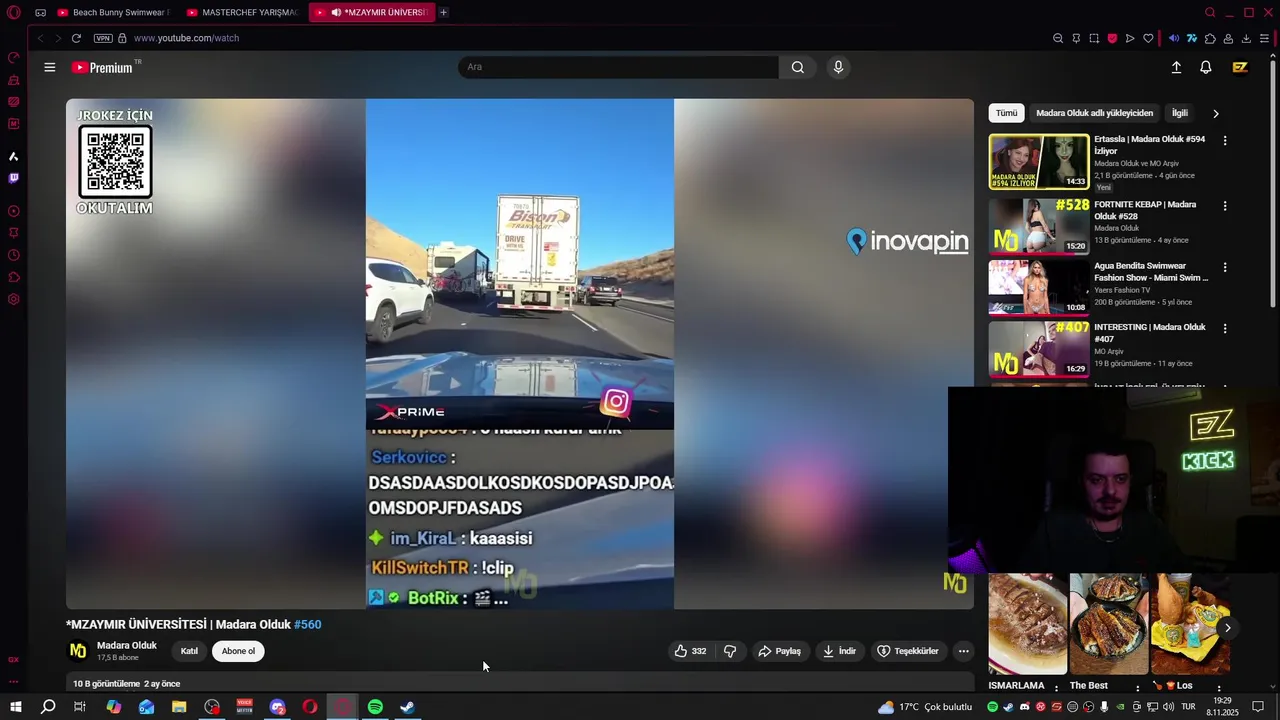Select the İlgili filter chip
Image resolution: width=1280 pixels, height=720 pixels.
click(x=1180, y=113)
